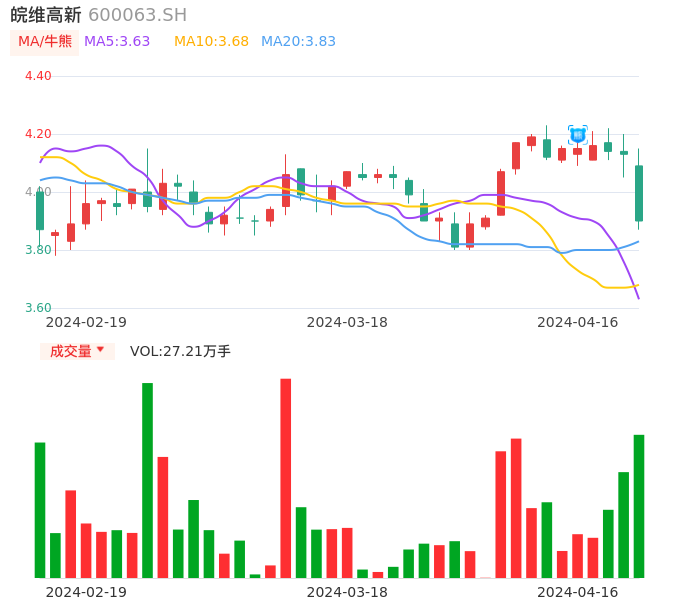Image resolution: width=686 pixels, height=606 pixels.
Task: Click the rightmost green volume bar
Action: [x=639, y=506]
